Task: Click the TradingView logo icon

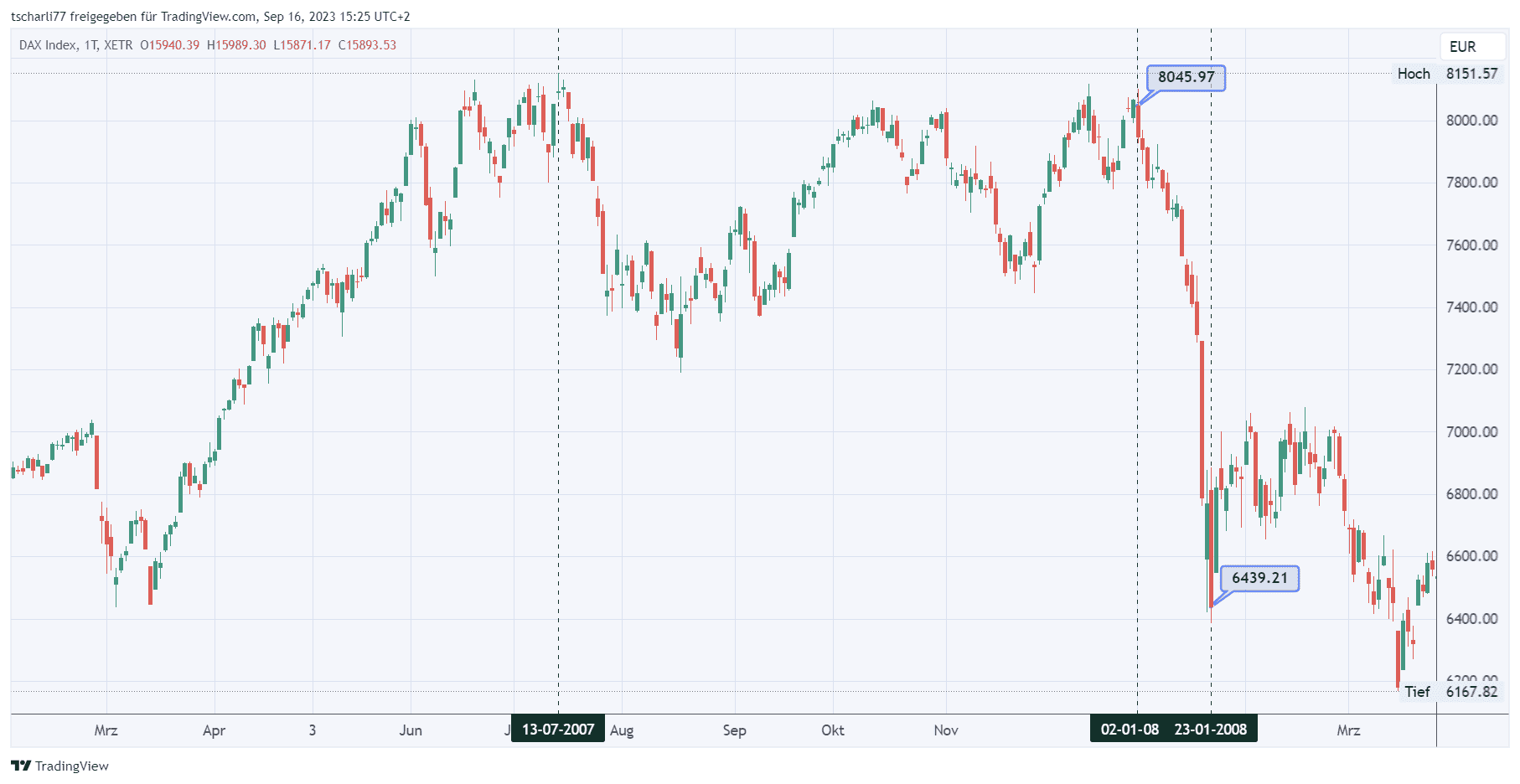Action: [x=21, y=766]
